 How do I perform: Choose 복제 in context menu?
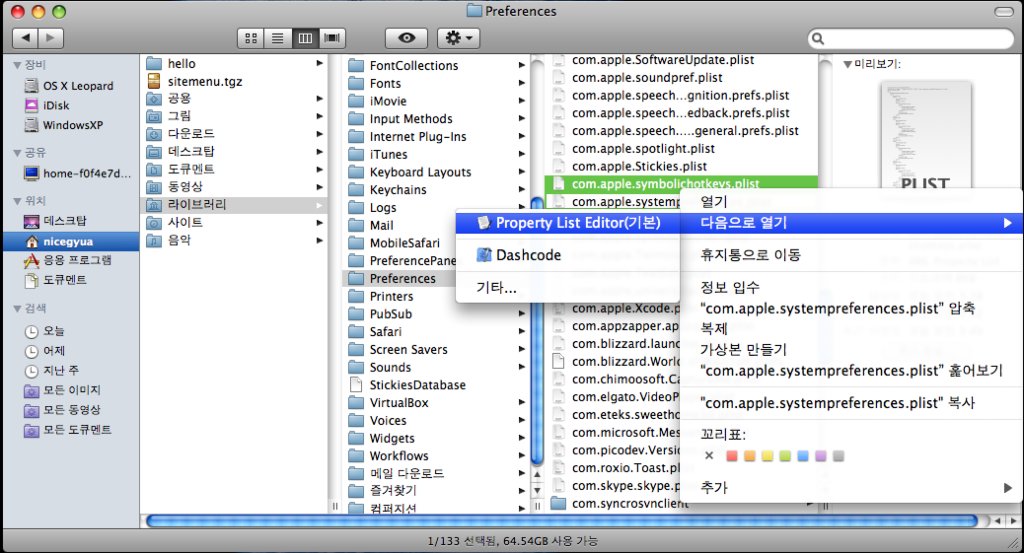pos(852,328)
